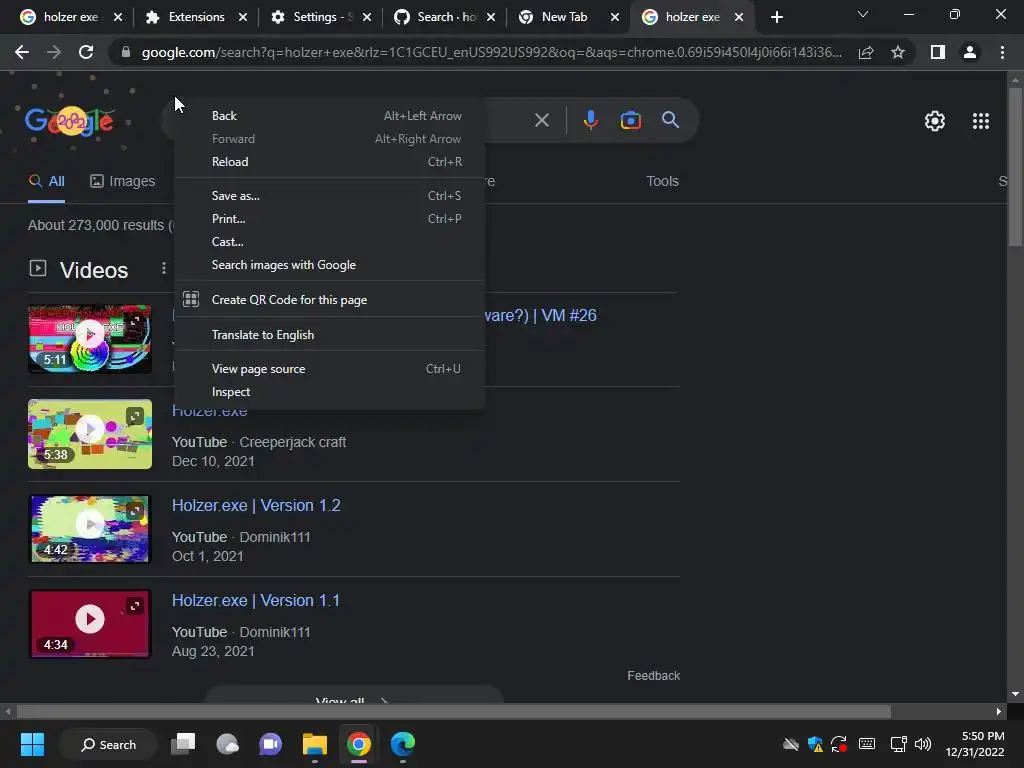Open the Chrome three-dot menu
1024x768 pixels.
1002,52
